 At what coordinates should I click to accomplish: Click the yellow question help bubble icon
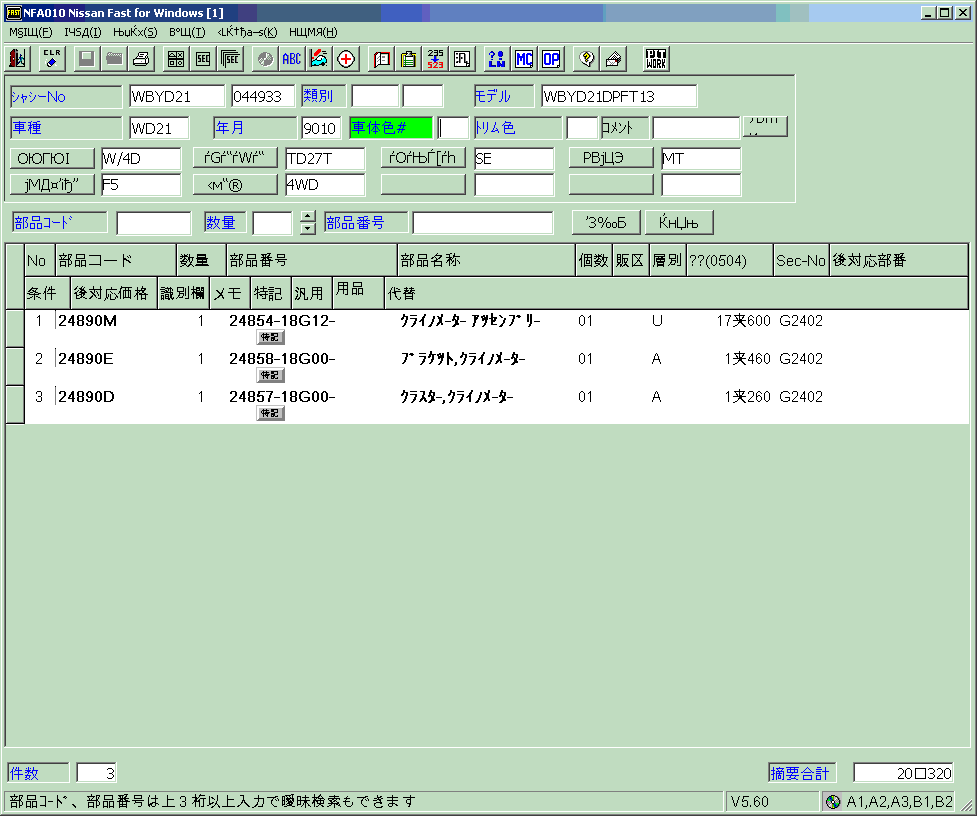pyautogui.click(x=586, y=59)
